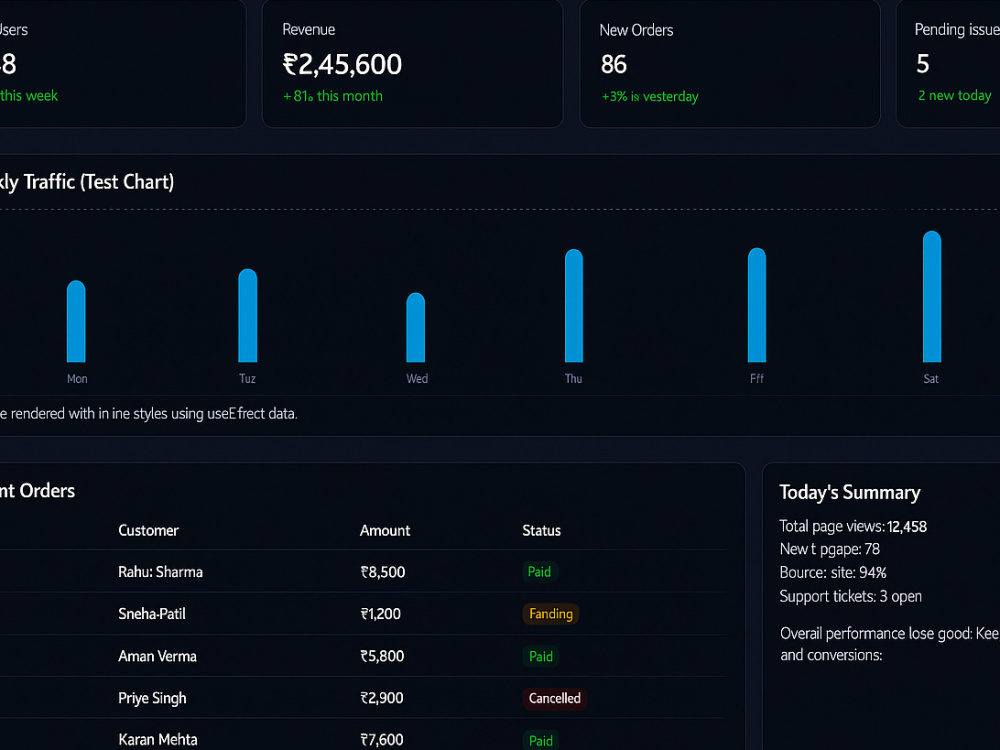Viewport: 1000px width, 750px height.
Task: Open the New Orders card title
Action: click(636, 30)
